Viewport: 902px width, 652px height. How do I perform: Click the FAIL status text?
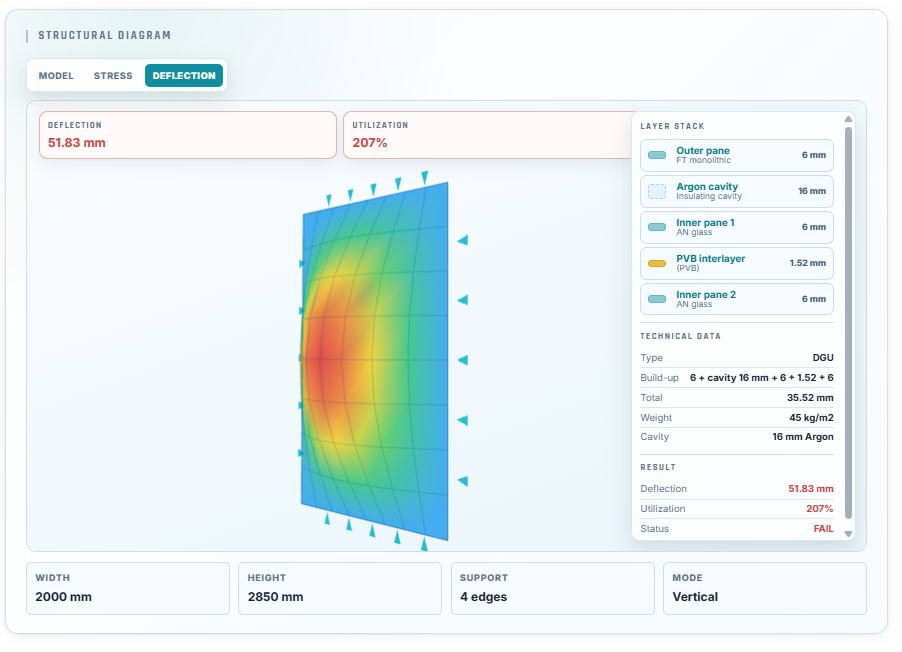[823, 529]
